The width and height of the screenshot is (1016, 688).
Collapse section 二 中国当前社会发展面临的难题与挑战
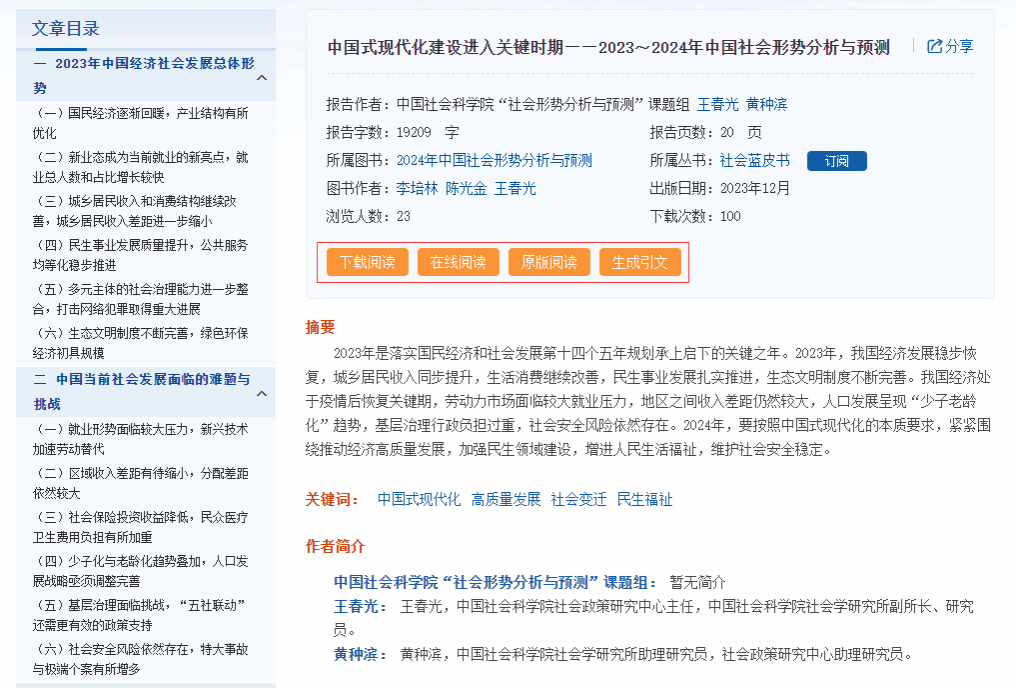click(x=261, y=393)
